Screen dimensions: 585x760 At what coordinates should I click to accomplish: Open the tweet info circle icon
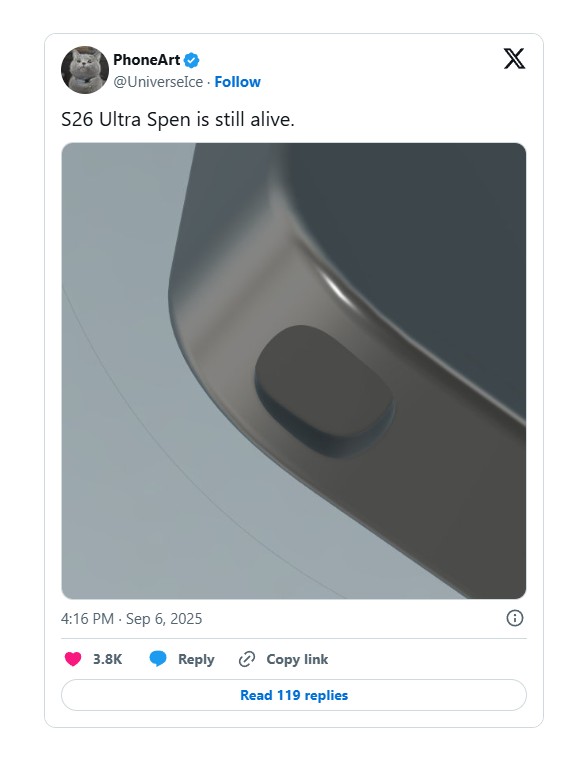pos(515,618)
